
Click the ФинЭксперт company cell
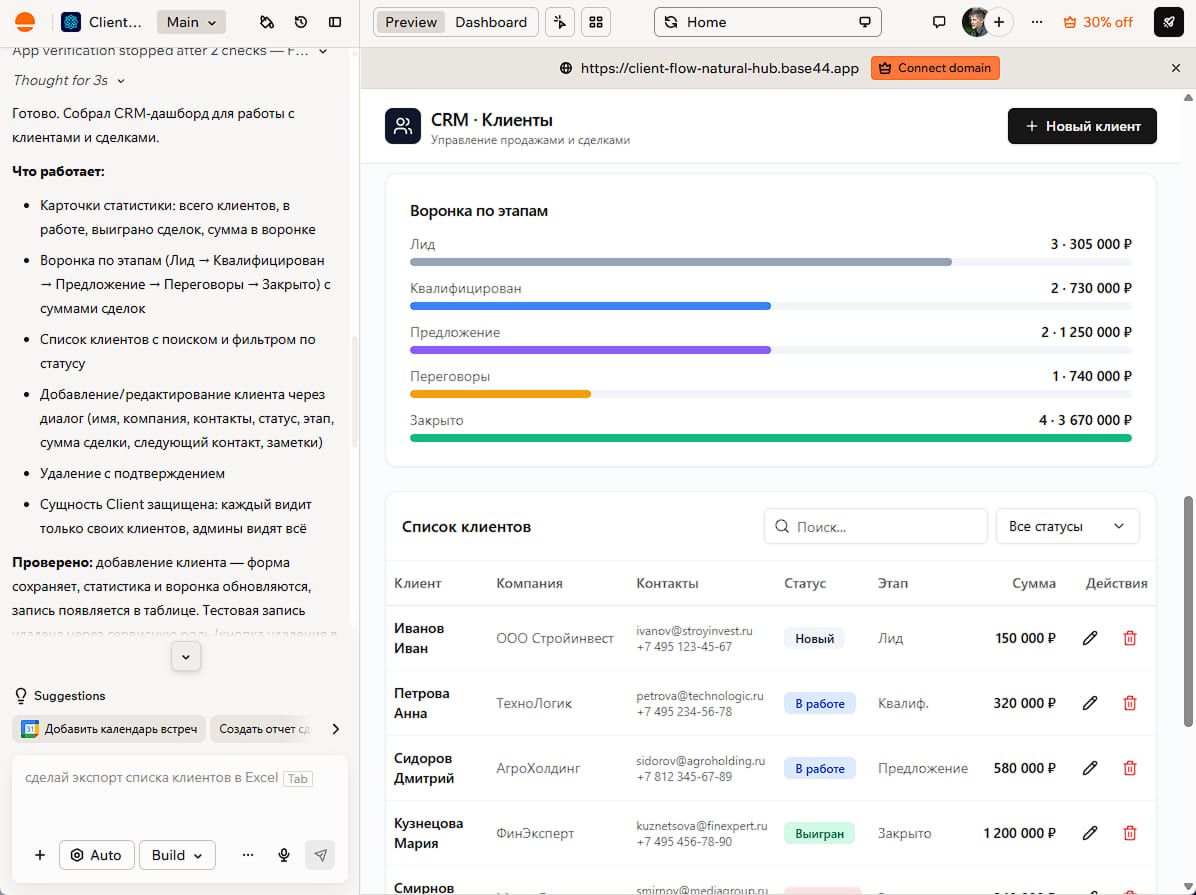(x=535, y=833)
